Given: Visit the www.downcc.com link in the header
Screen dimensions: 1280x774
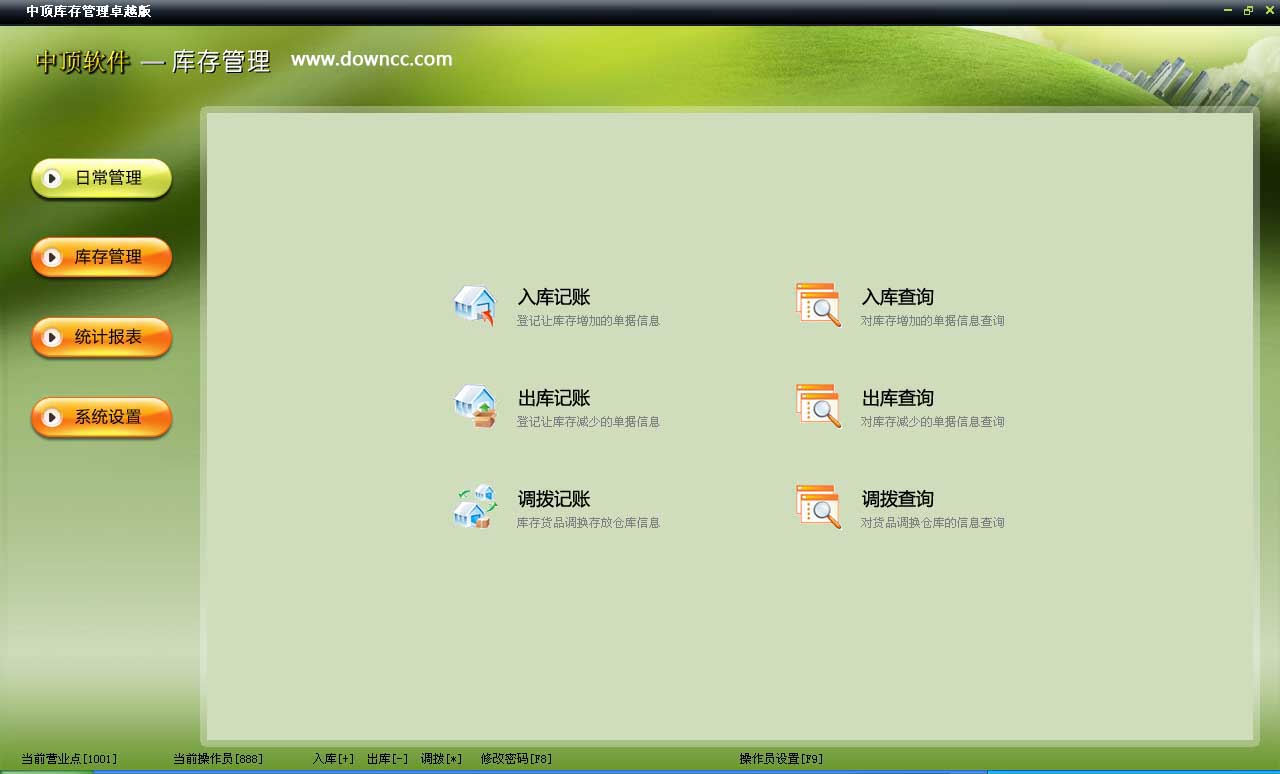Looking at the screenshot, I should (371, 59).
